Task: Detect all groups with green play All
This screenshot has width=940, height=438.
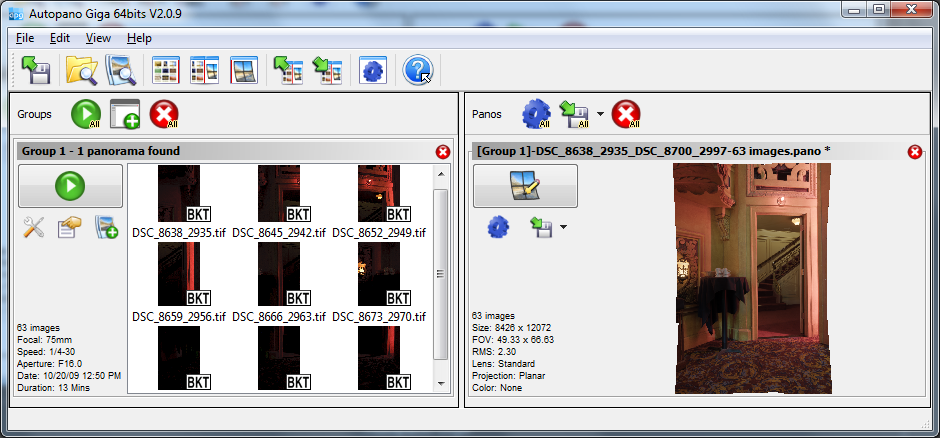Action: pyautogui.click(x=86, y=114)
